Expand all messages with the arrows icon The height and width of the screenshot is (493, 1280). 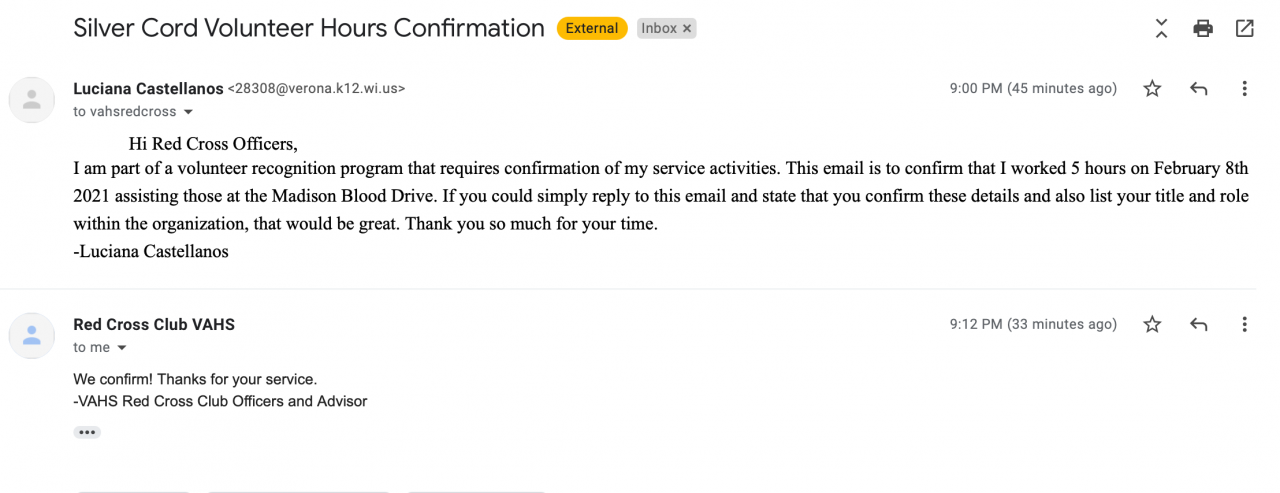point(1161,29)
